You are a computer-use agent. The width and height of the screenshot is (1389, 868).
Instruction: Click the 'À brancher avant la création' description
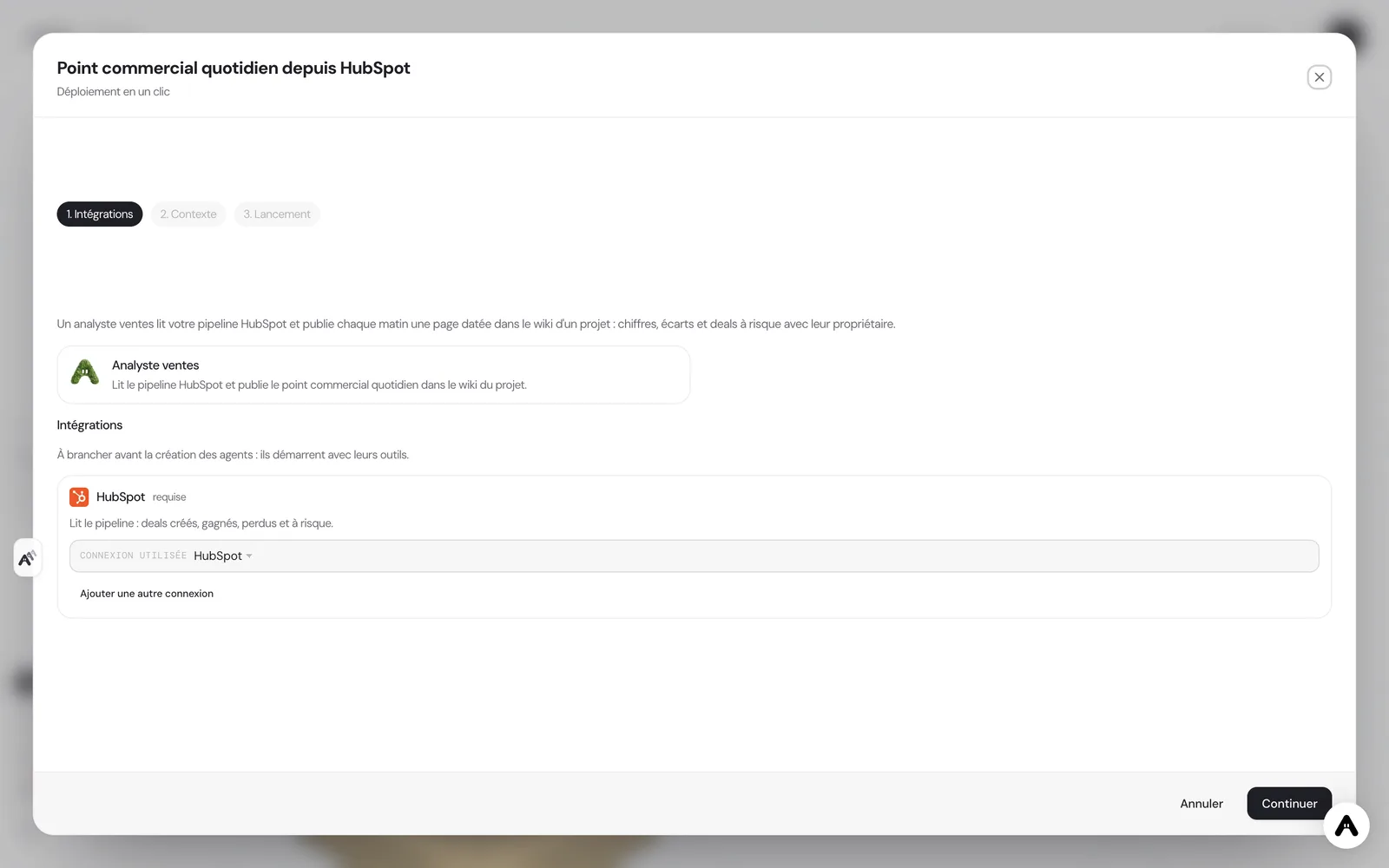tap(233, 455)
